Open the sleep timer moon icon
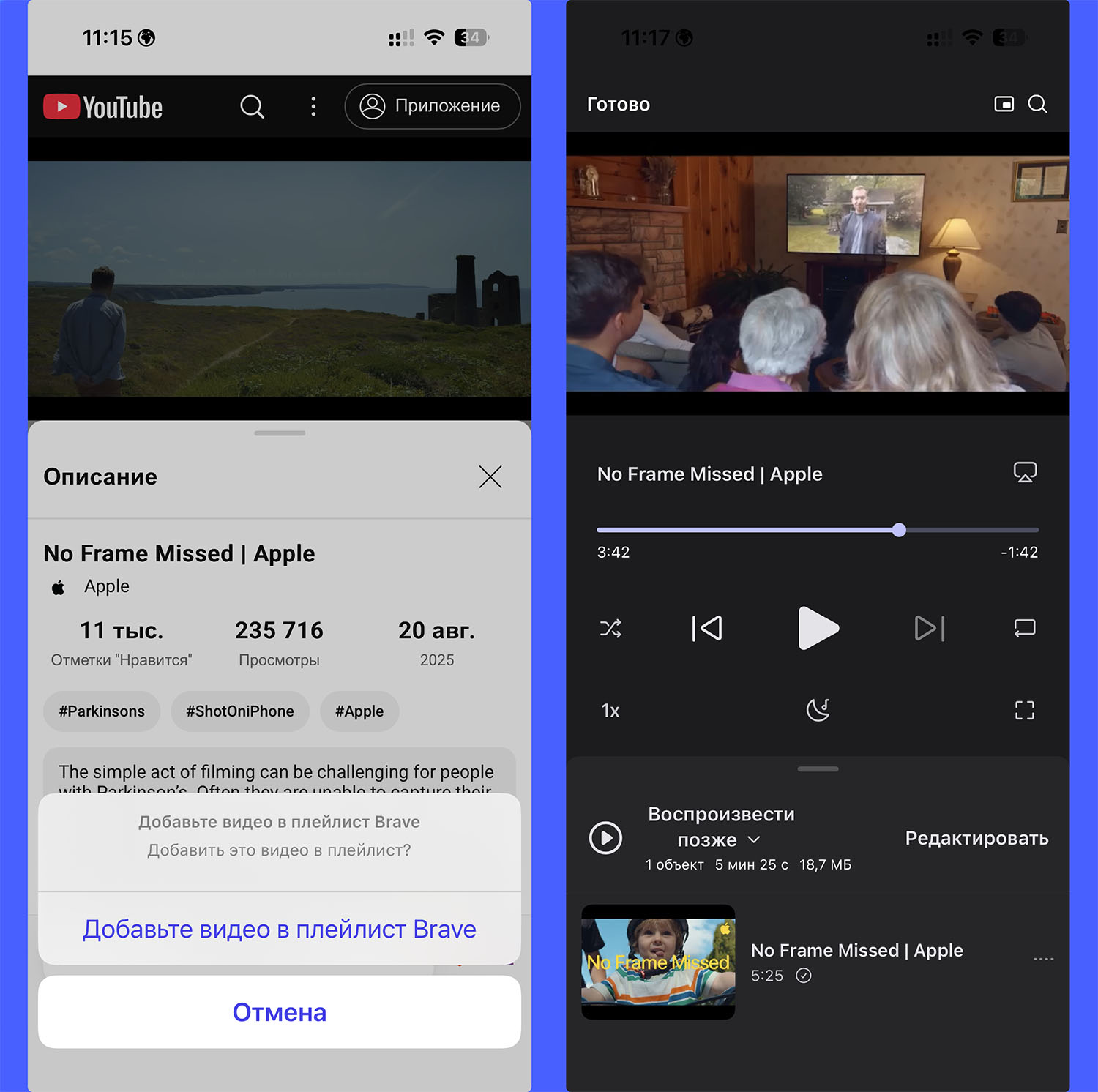The height and width of the screenshot is (1092, 1098). click(x=818, y=710)
